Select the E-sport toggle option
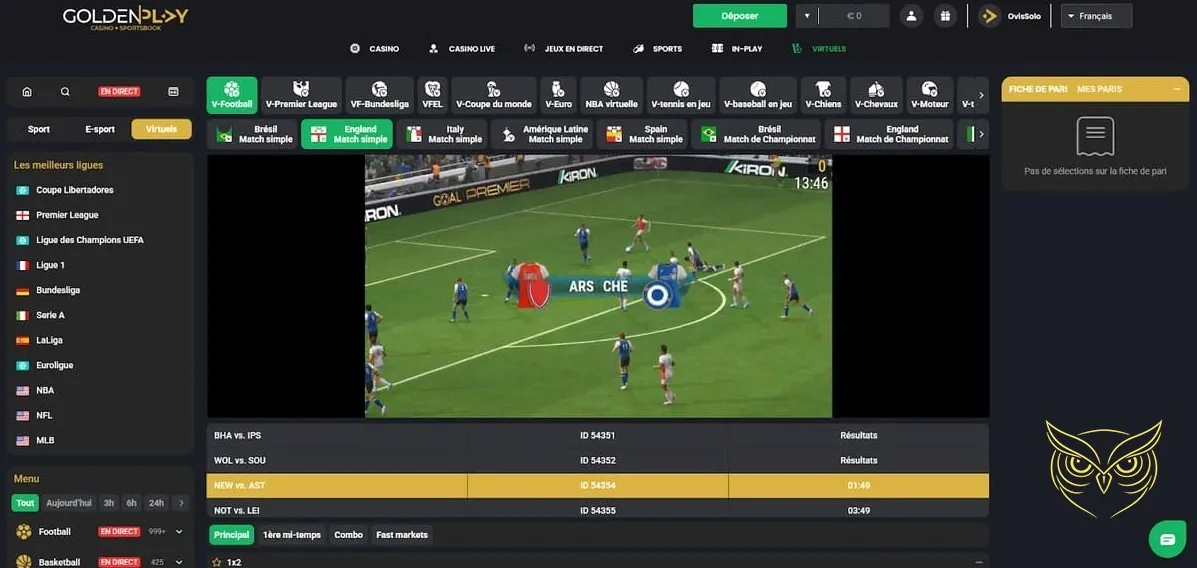The width and height of the screenshot is (1197, 568). (100, 129)
